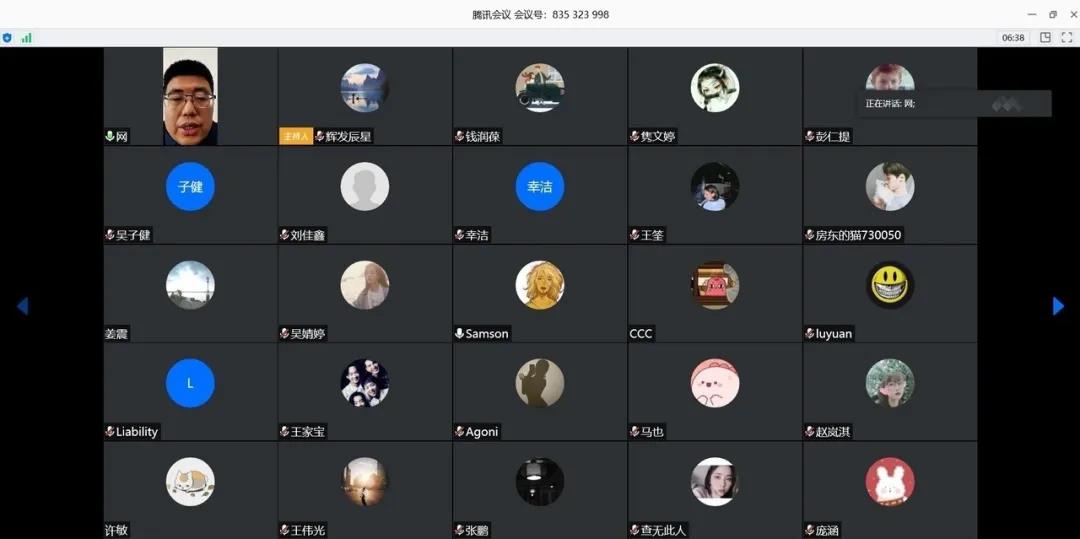
Task: Switch layout using the grid view icon
Action: (1045, 38)
